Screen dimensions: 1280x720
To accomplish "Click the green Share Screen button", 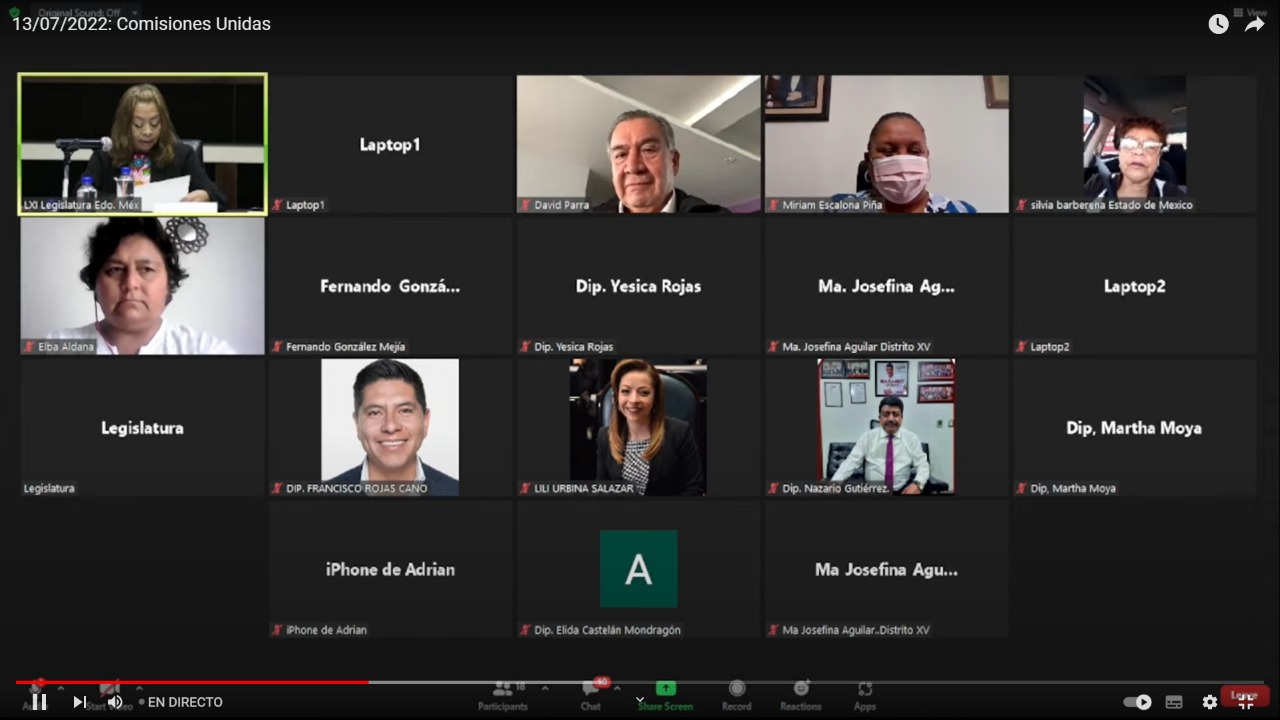I will point(665,695).
